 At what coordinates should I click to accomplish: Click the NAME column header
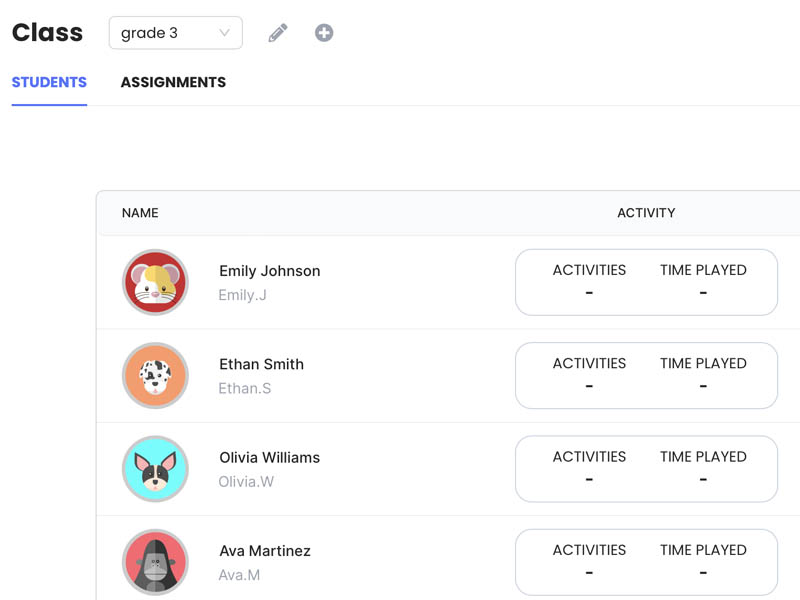[x=140, y=213]
